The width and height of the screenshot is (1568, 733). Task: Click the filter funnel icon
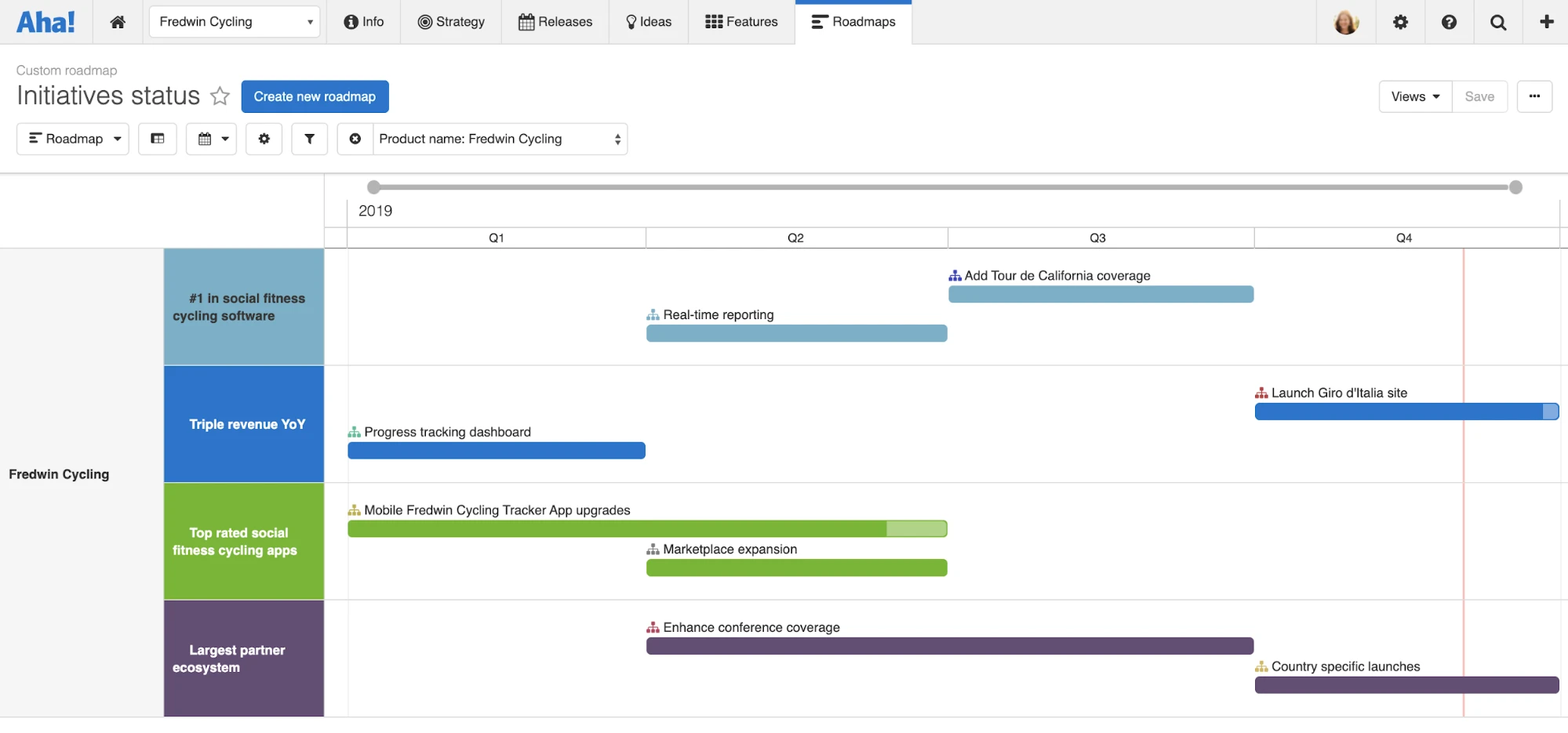pos(310,139)
